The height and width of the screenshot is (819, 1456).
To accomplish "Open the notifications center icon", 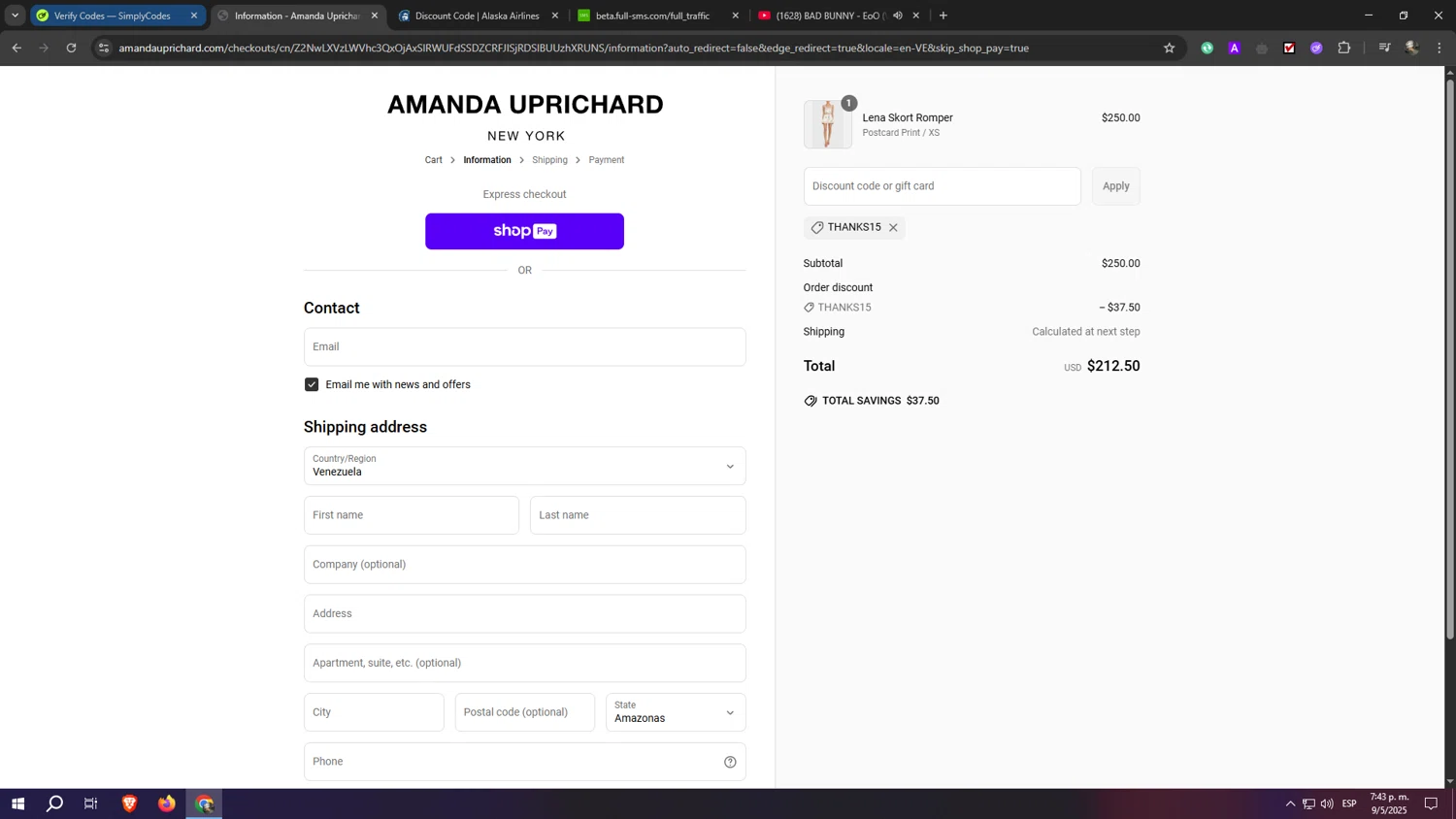I will coord(1431,803).
